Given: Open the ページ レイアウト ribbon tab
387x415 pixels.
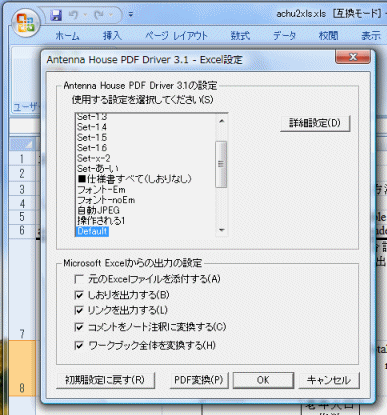Looking at the screenshot, I should pos(176,35).
